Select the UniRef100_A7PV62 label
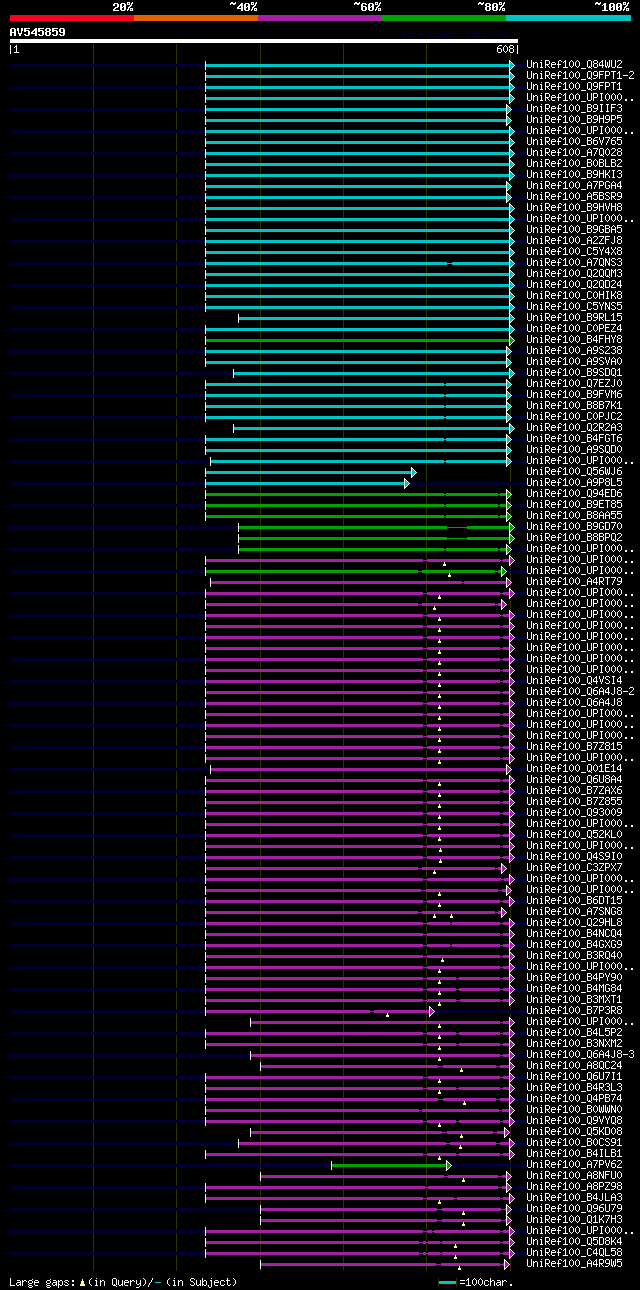This screenshot has height=1290, width=640. tap(574, 1164)
